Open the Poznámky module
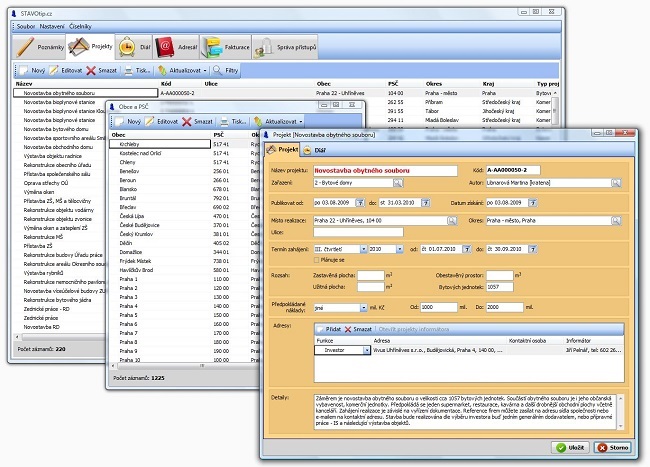The width and height of the screenshot is (650, 467). click(x=40, y=46)
